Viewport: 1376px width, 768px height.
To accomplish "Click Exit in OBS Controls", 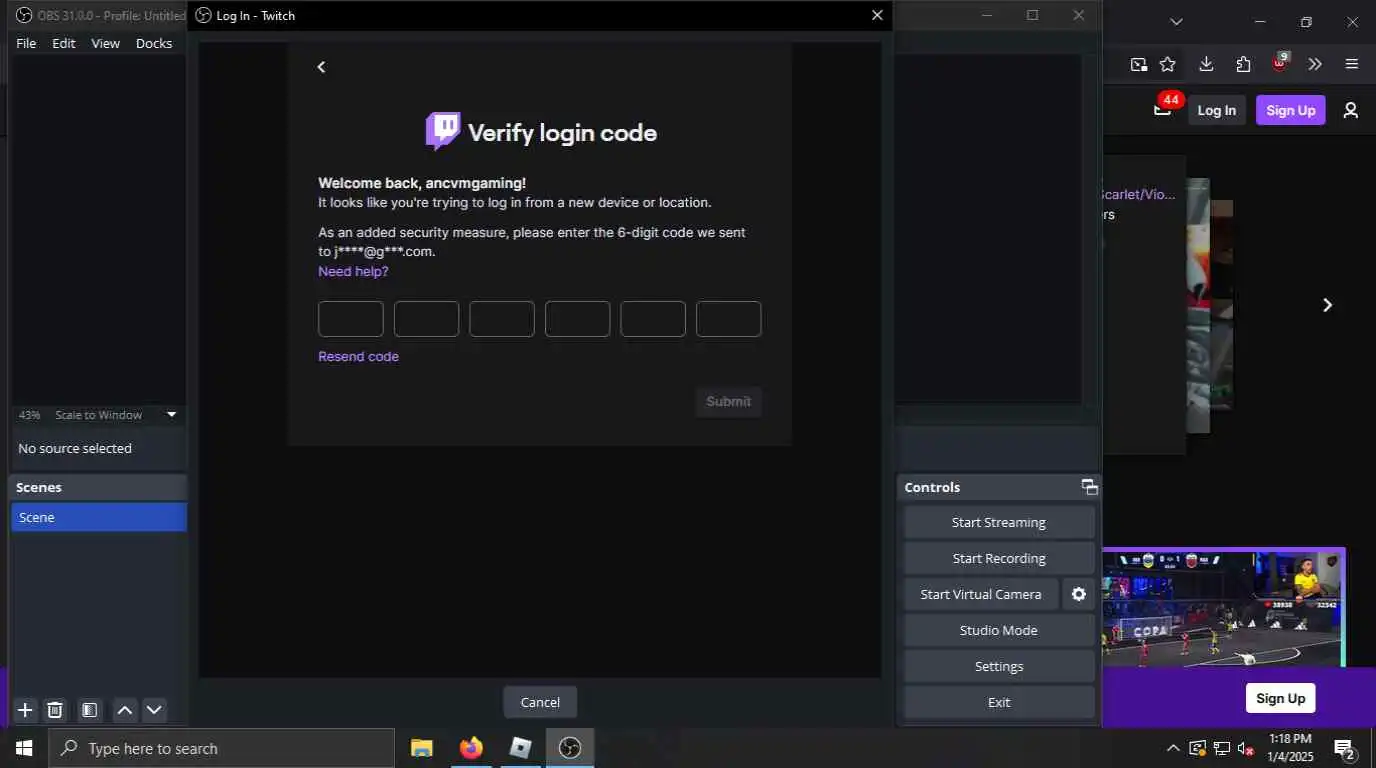I will tap(999, 702).
